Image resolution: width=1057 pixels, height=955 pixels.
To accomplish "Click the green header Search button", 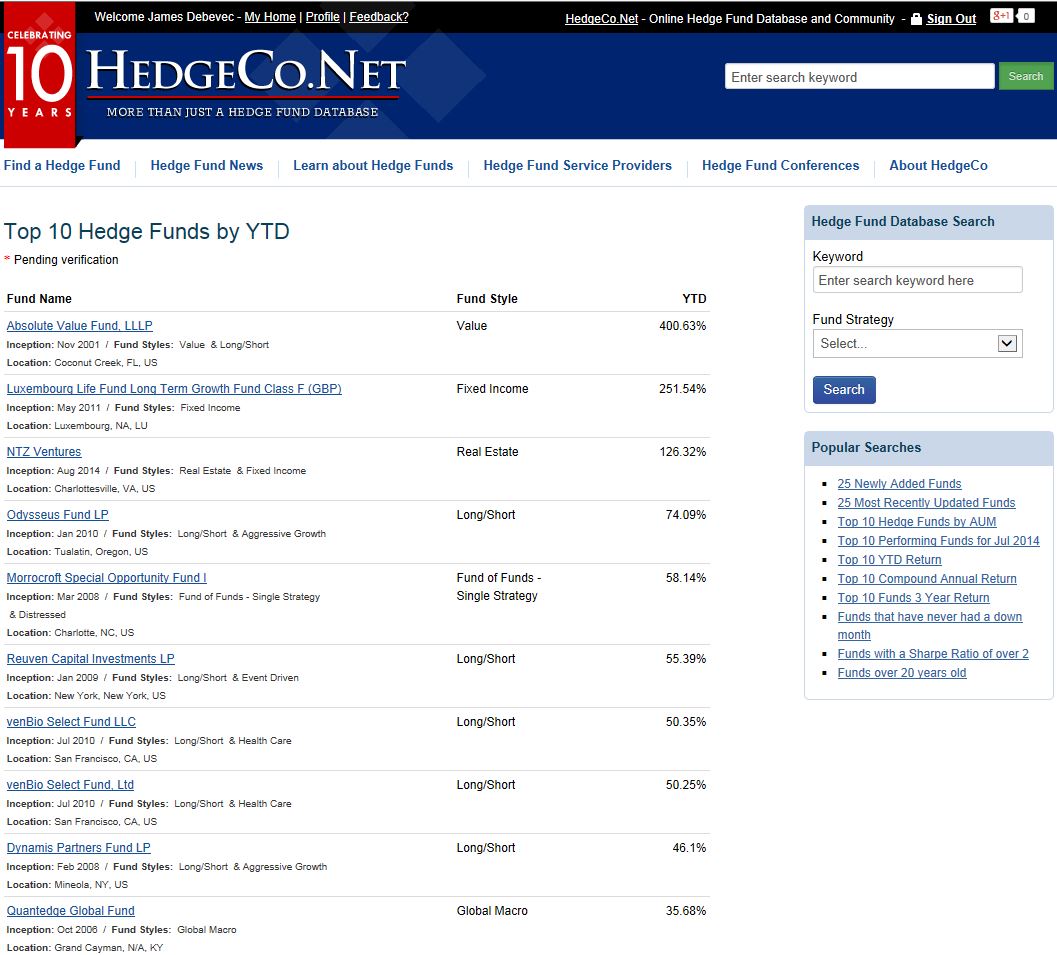I will pos(1025,76).
